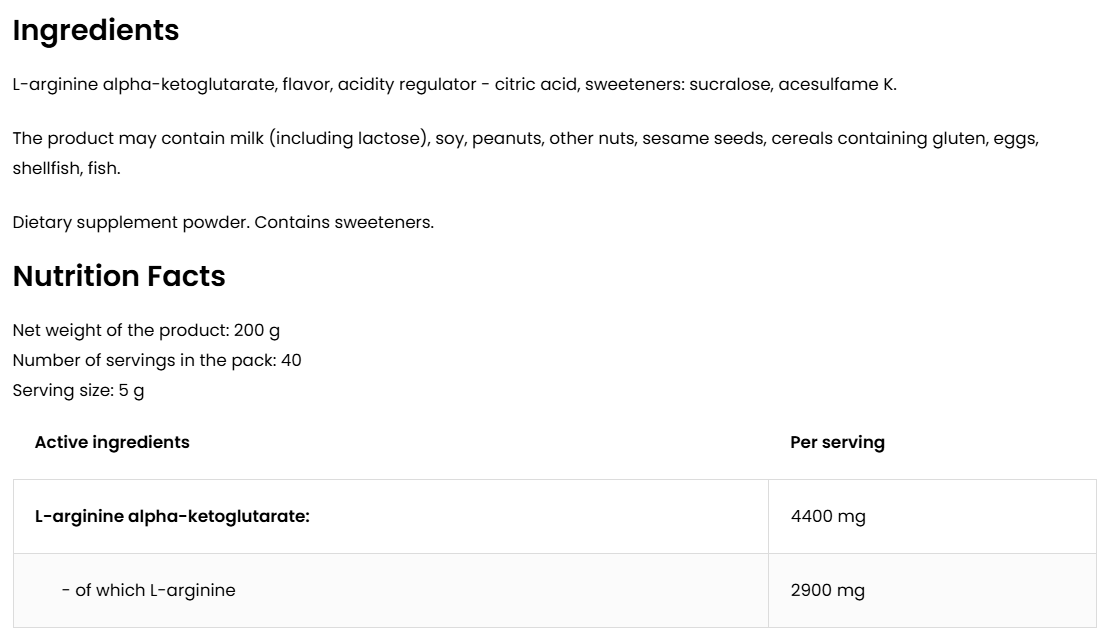Click the Number of servings in the pack line
The width and height of the screenshot is (1105, 637).
156,360
